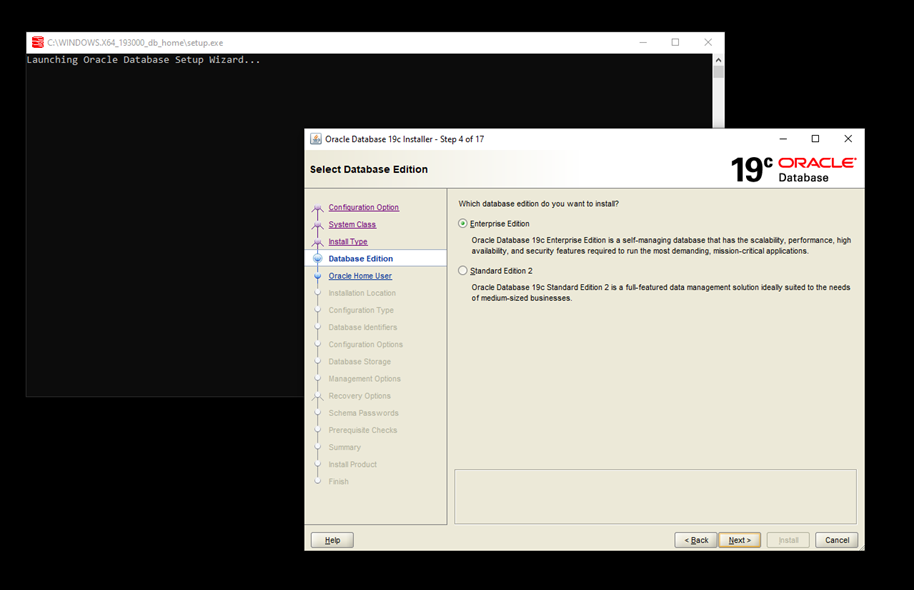Image resolution: width=914 pixels, height=590 pixels.
Task: Click the Database Storage step label
Action: [x=360, y=362]
